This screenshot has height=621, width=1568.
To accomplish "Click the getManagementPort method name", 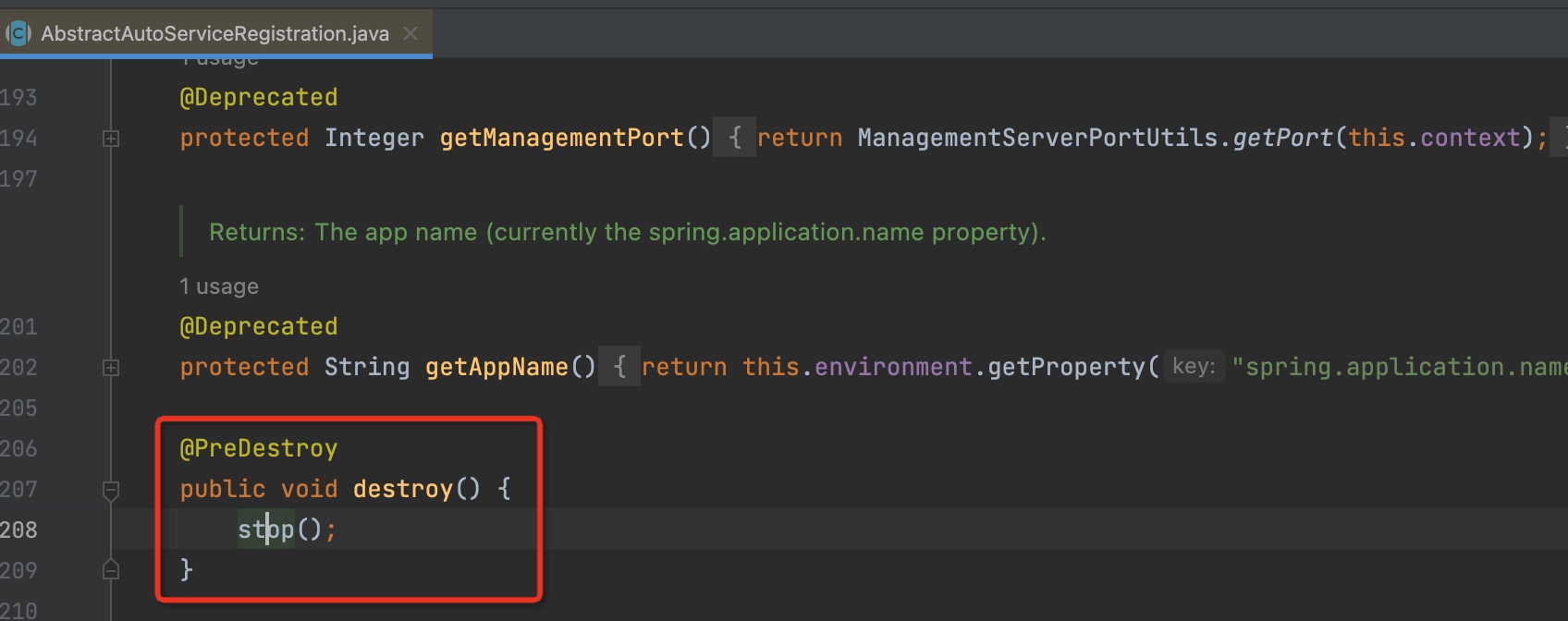I will [561, 139].
